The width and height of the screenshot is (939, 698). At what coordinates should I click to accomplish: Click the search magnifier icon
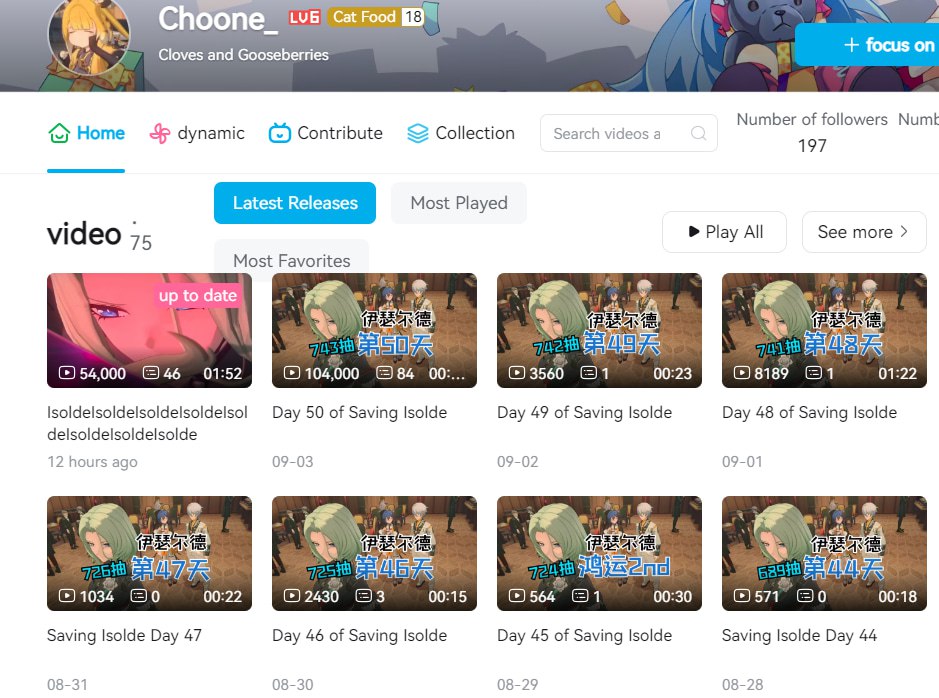tap(698, 133)
